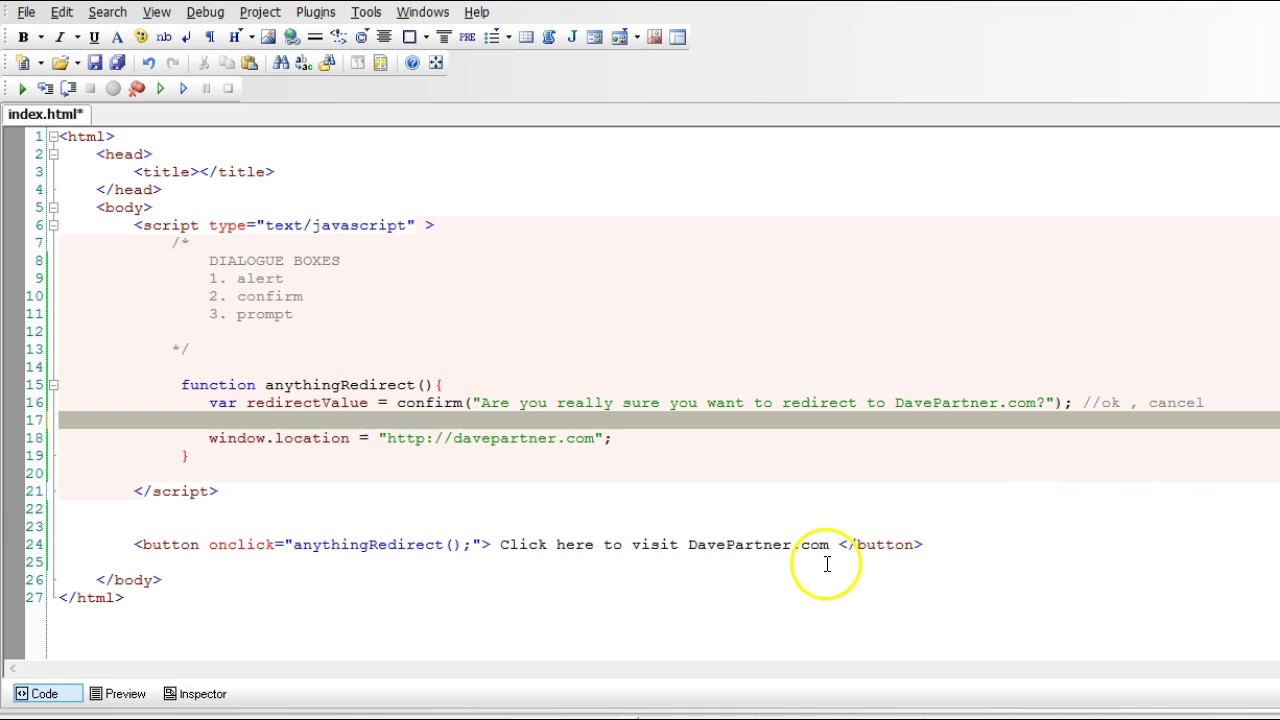Switch to the Preview tab

(x=118, y=694)
